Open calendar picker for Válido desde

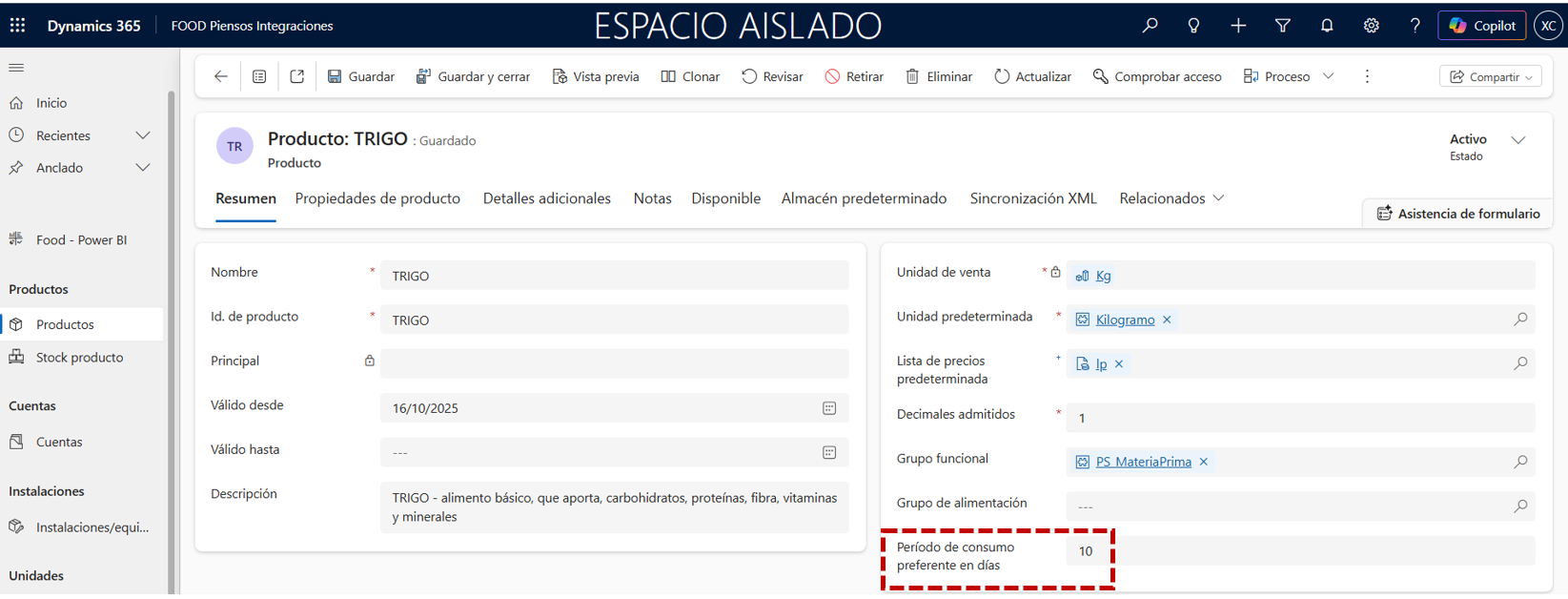(x=829, y=408)
